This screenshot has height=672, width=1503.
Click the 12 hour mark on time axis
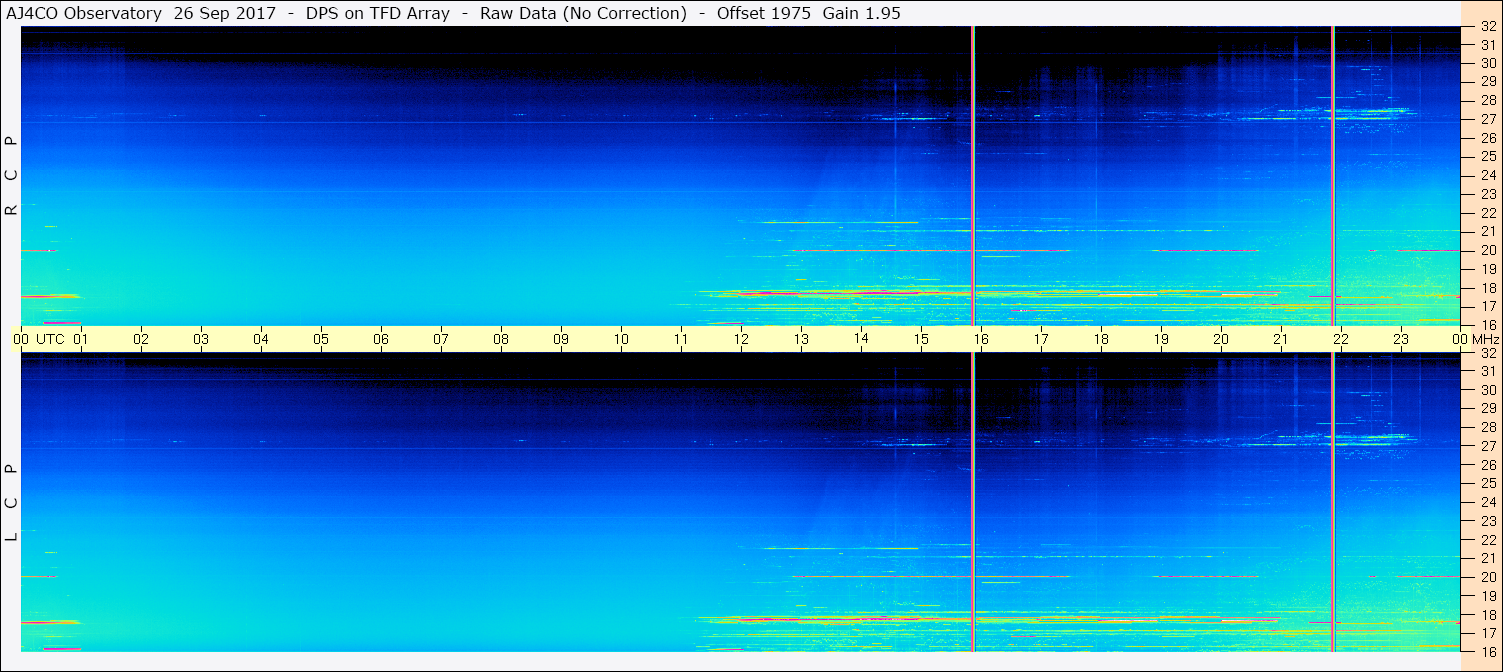741,339
